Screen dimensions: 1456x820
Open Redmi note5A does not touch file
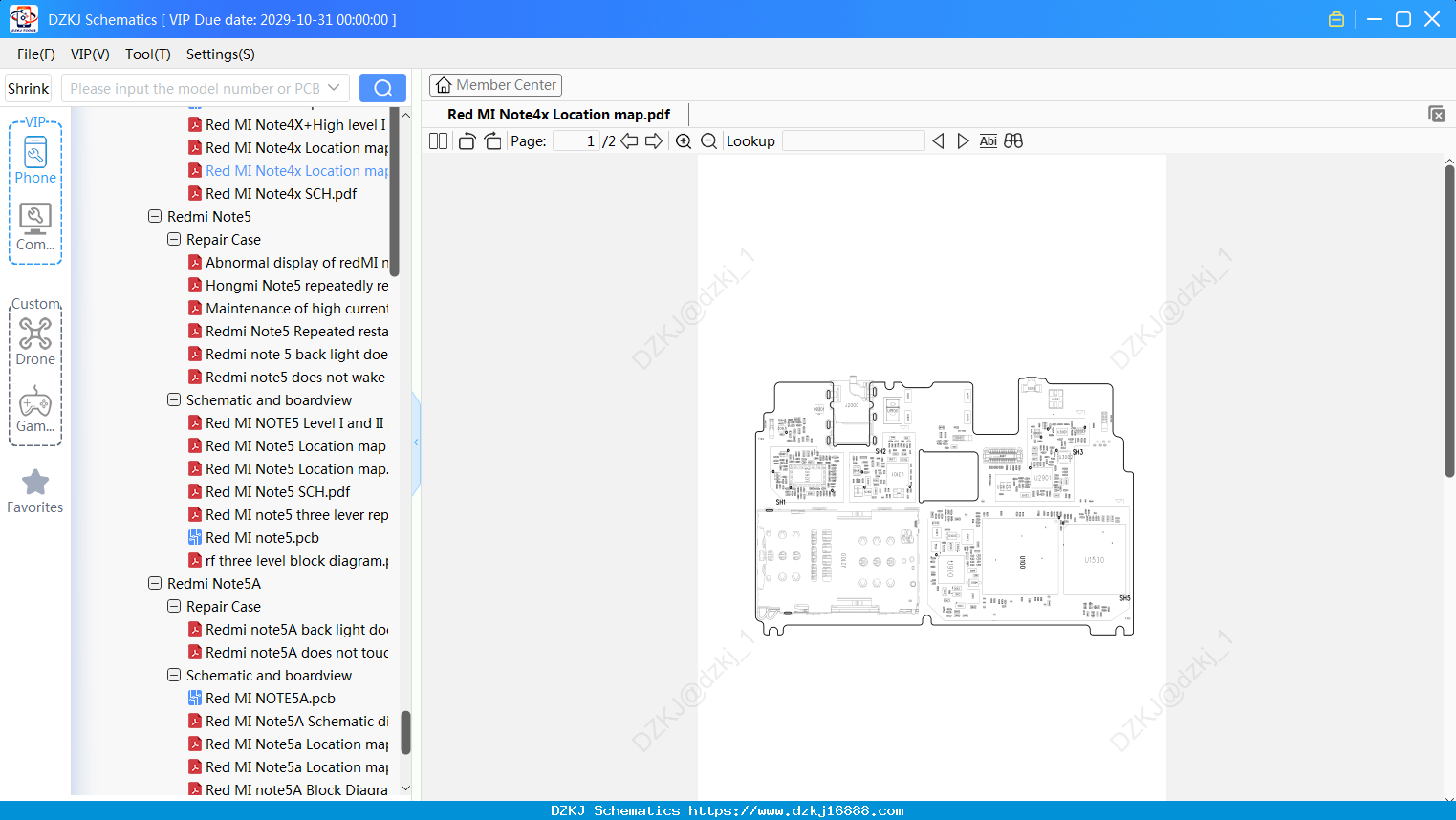tap(288, 653)
